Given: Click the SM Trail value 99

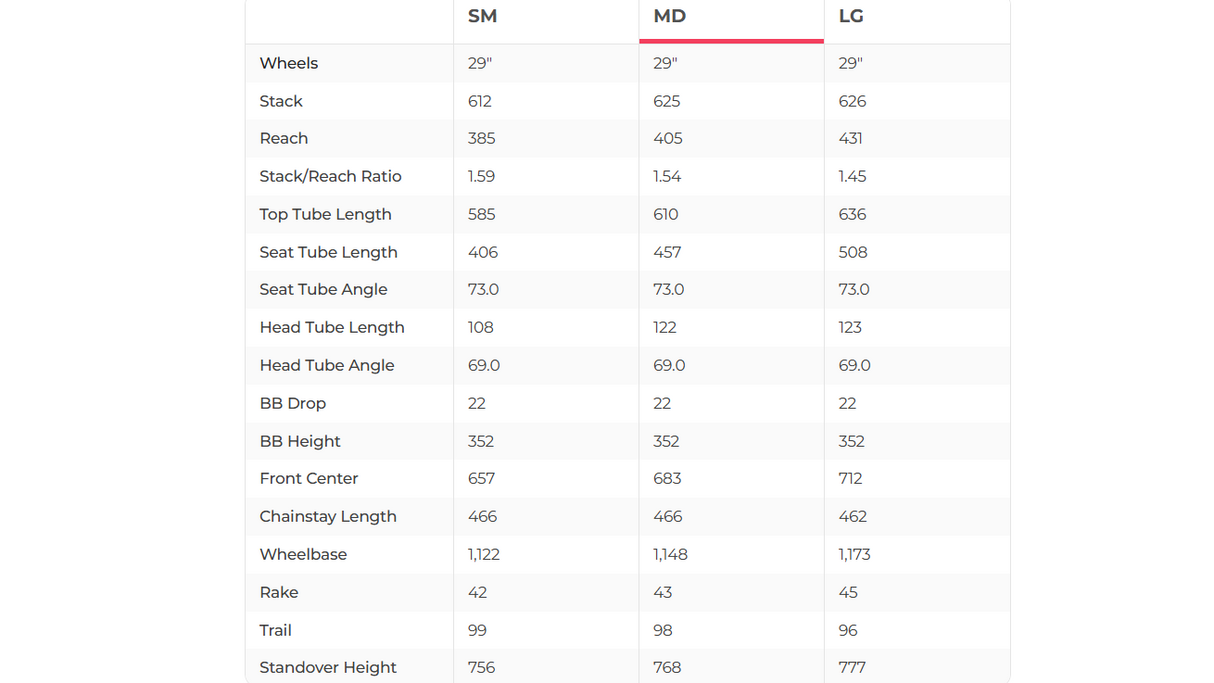Looking at the screenshot, I should point(477,630).
